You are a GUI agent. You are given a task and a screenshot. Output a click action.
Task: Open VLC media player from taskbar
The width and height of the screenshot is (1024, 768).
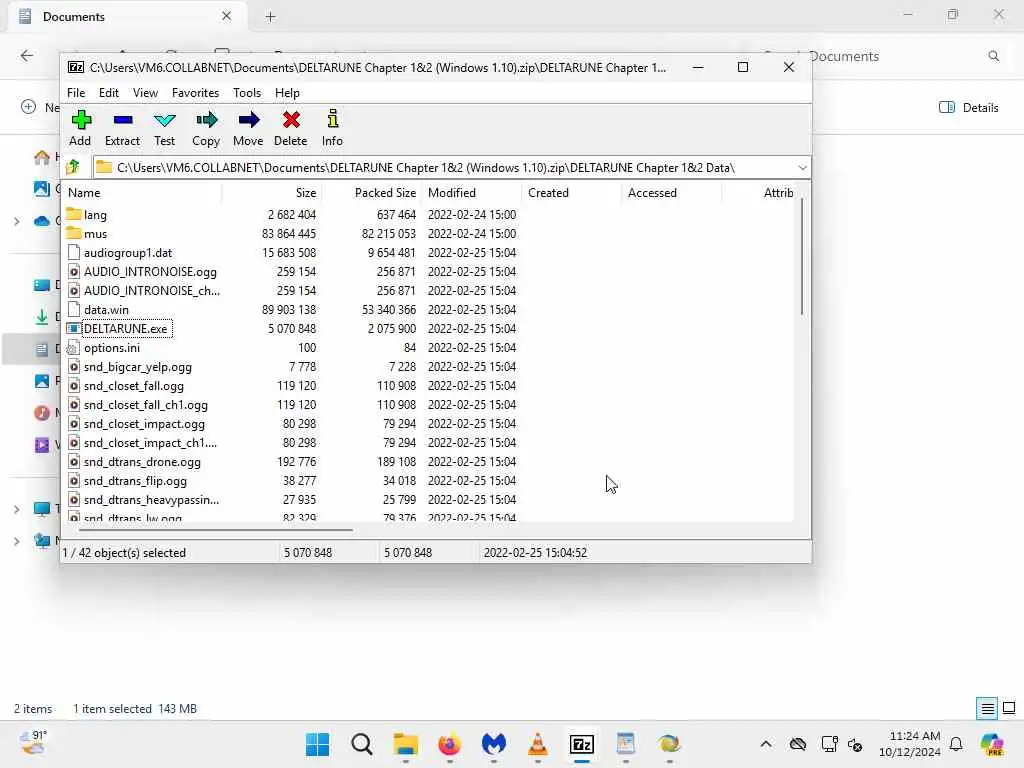point(537,744)
